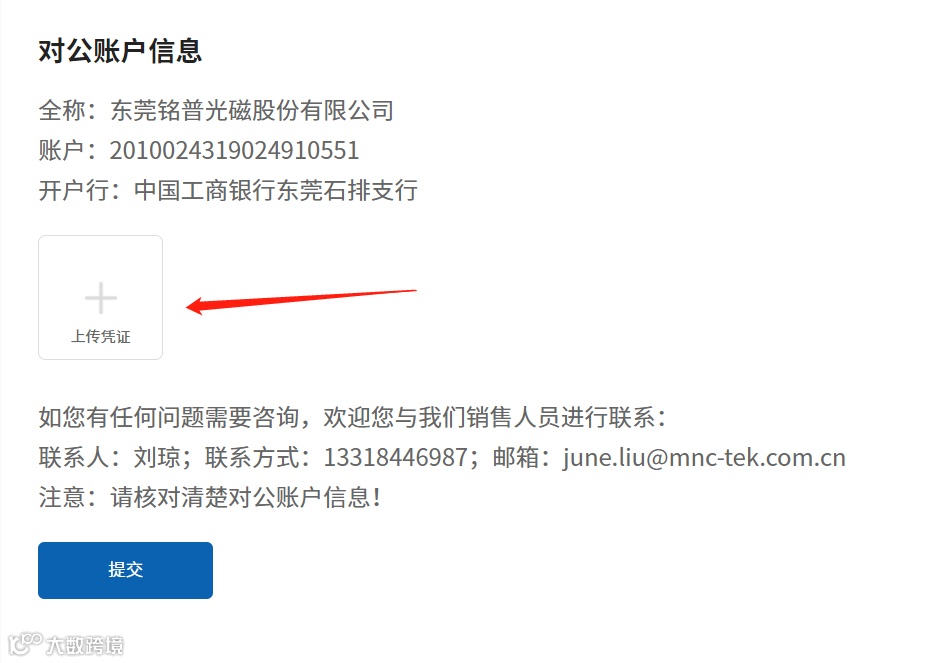
Task: Click the 邮箱 label before the email
Action: pos(516,458)
